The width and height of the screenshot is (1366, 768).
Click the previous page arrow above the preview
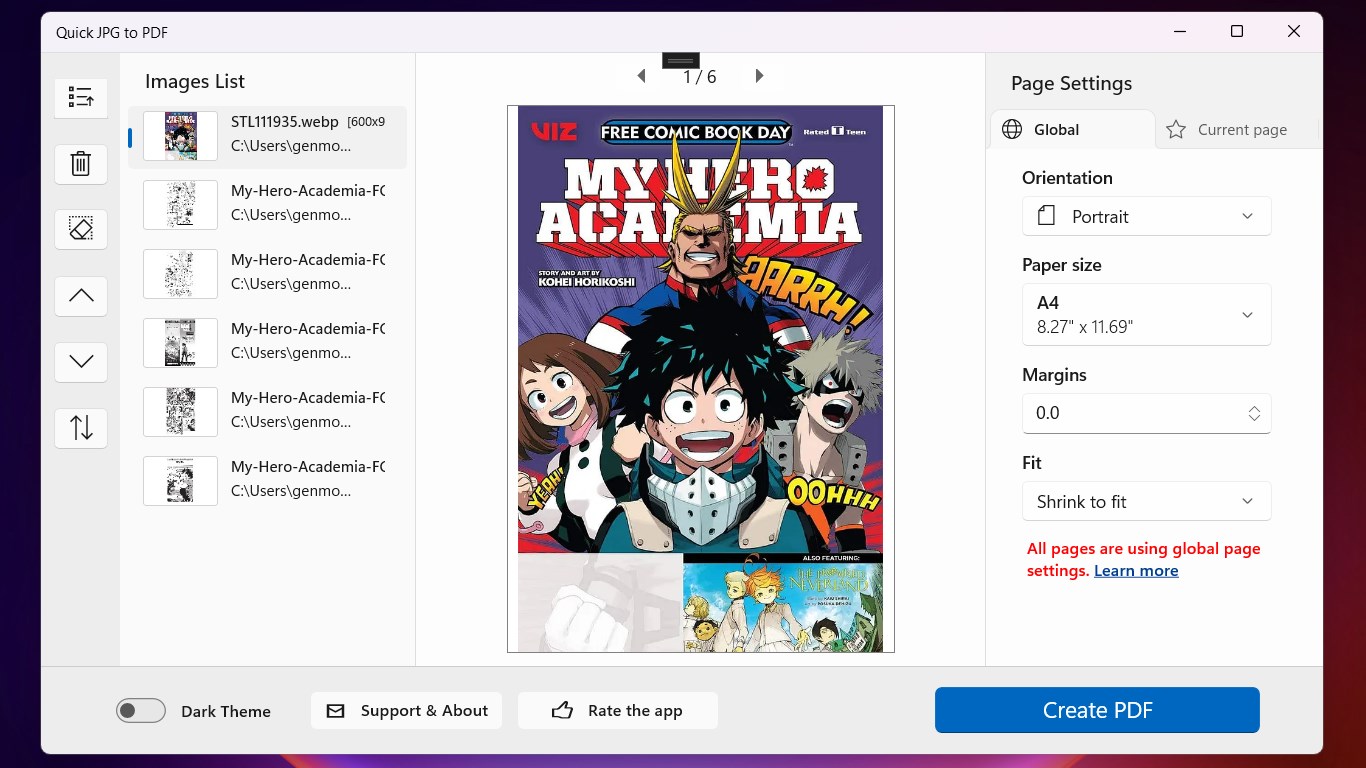tap(641, 75)
